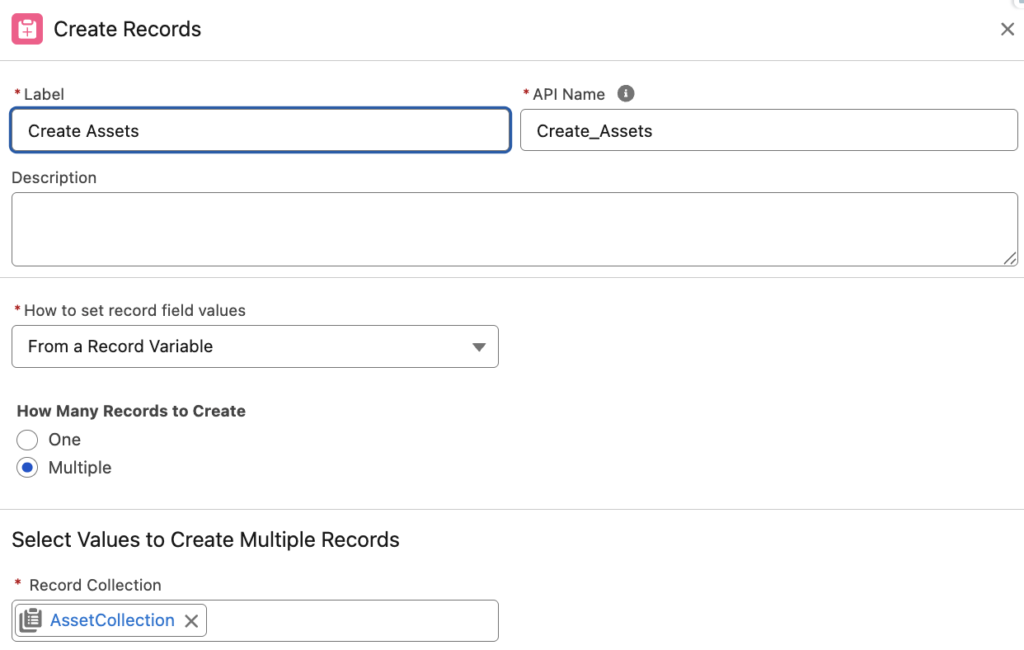The width and height of the screenshot is (1024, 650).
Task: Click the pink Create Records clipboard icon
Action: [x=28, y=29]
